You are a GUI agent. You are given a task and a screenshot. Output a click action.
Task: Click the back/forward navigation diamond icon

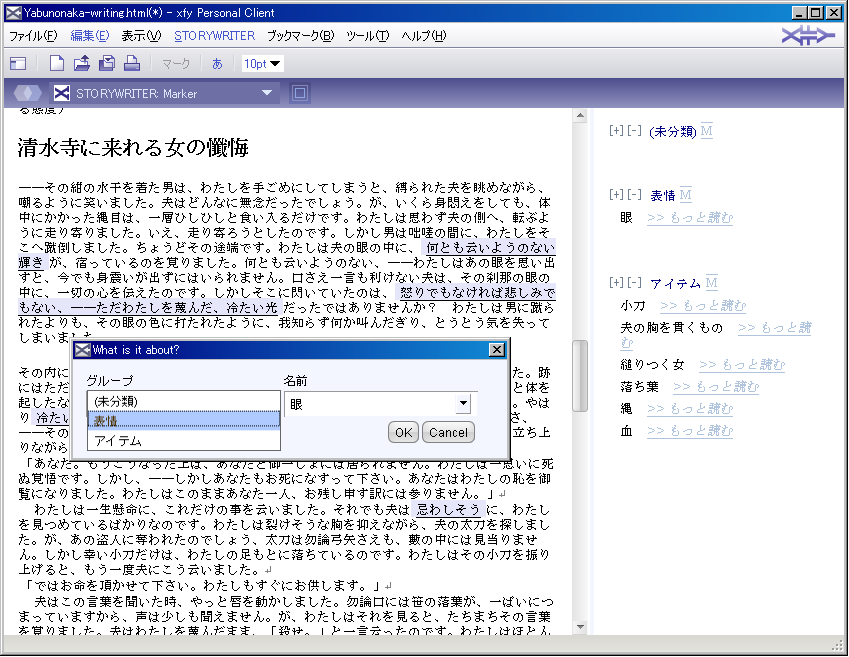pyautogui.click(x=28, y=93)
